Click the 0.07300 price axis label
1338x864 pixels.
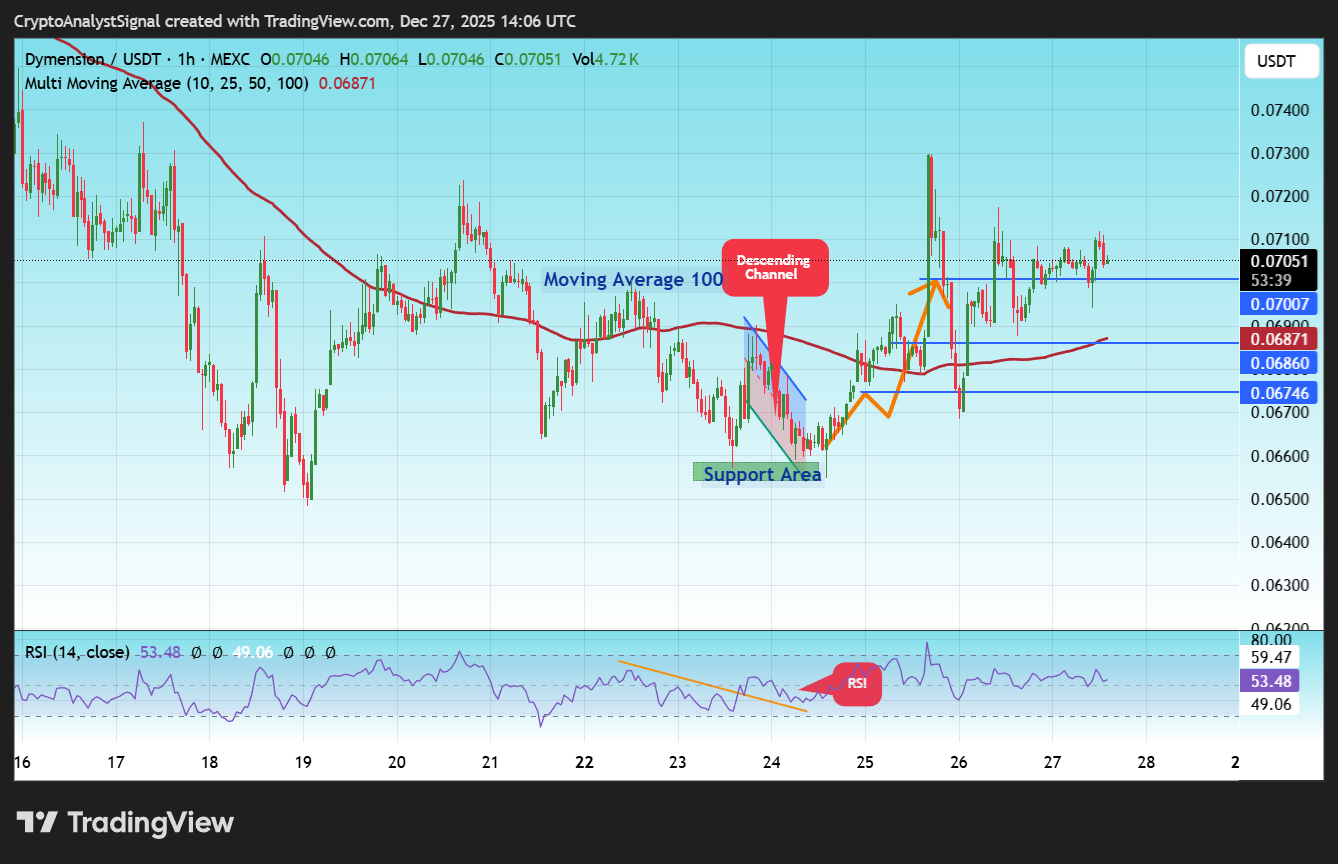1278,153
